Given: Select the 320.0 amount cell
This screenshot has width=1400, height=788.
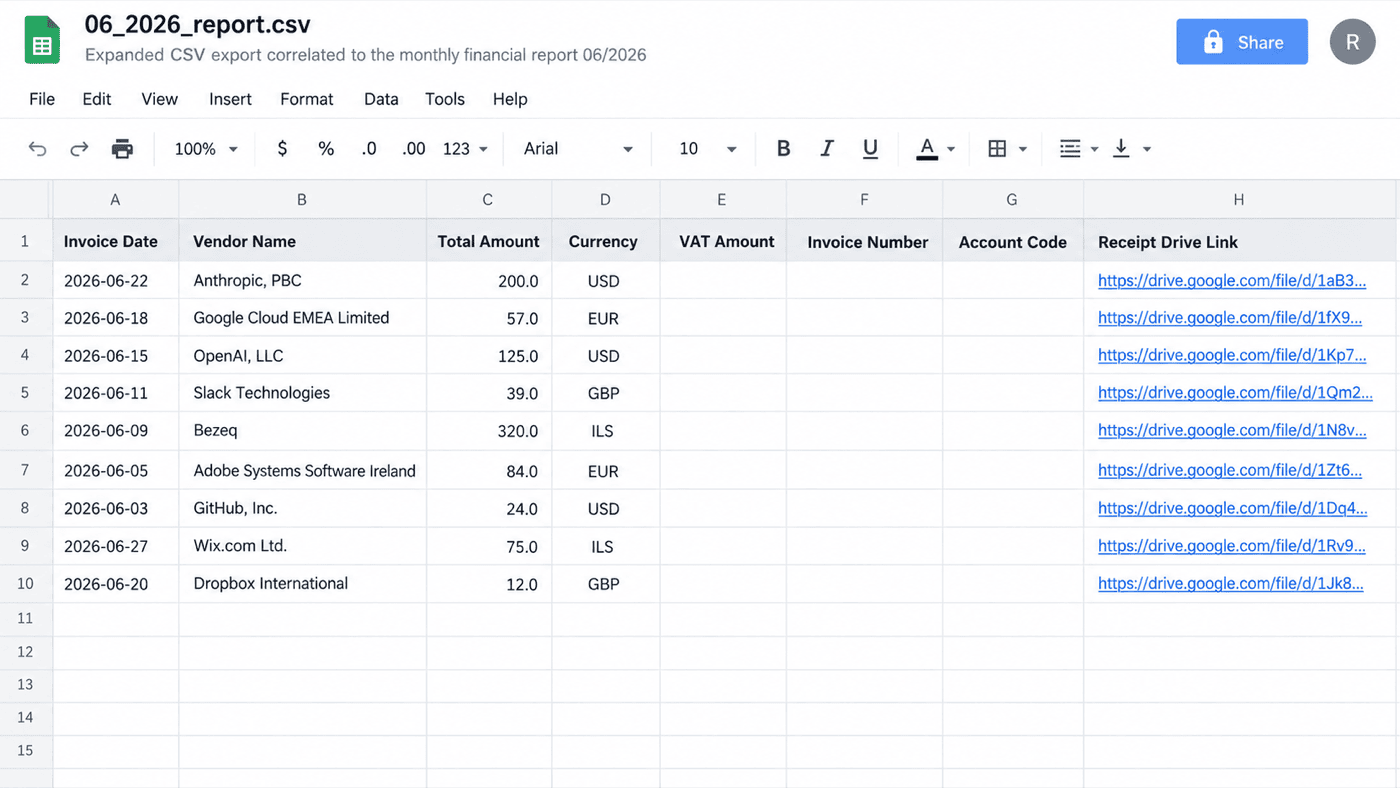Looking at the screenshot, I should coord(489,431).
